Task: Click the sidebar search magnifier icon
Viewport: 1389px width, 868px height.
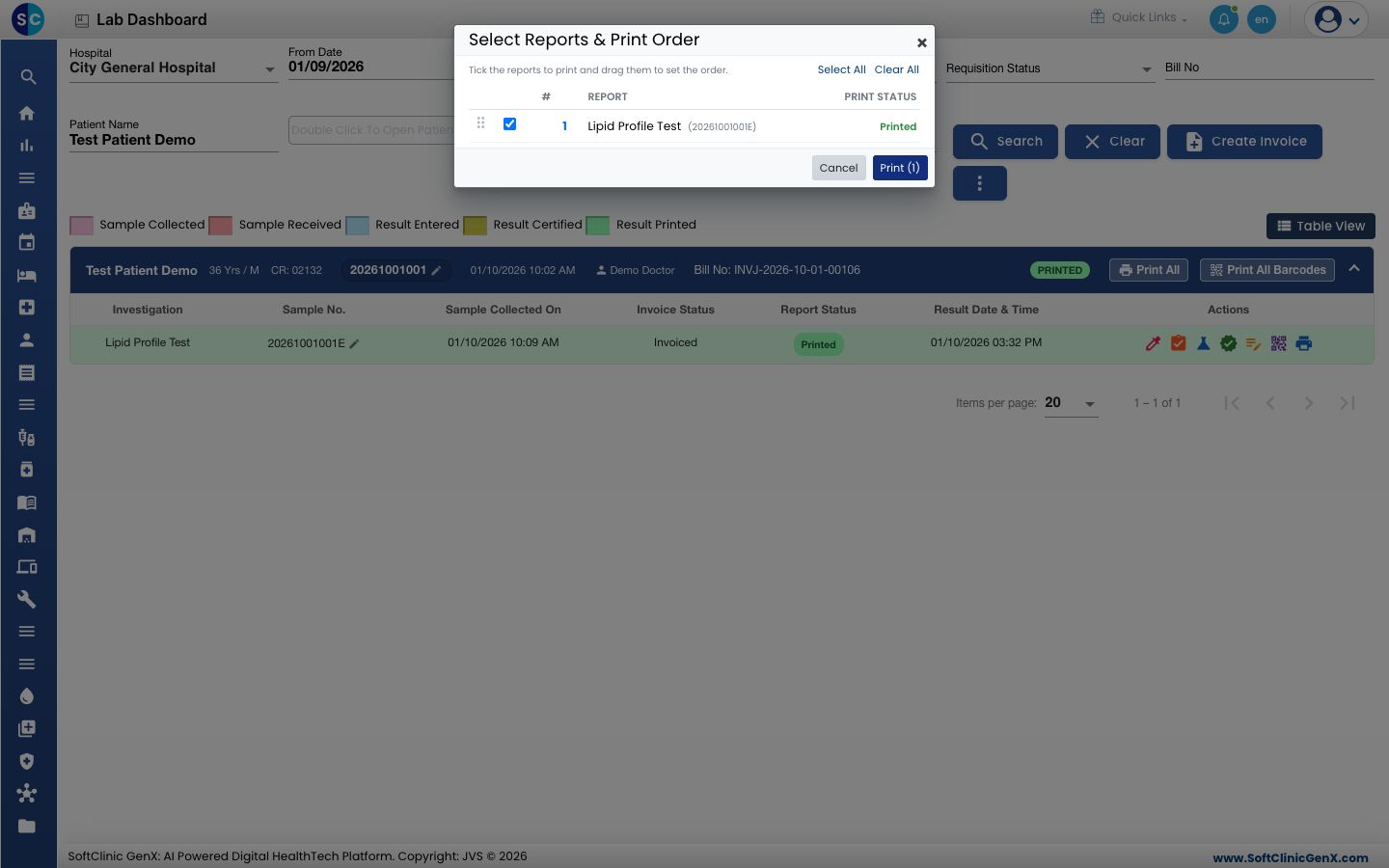Action: 28,77
